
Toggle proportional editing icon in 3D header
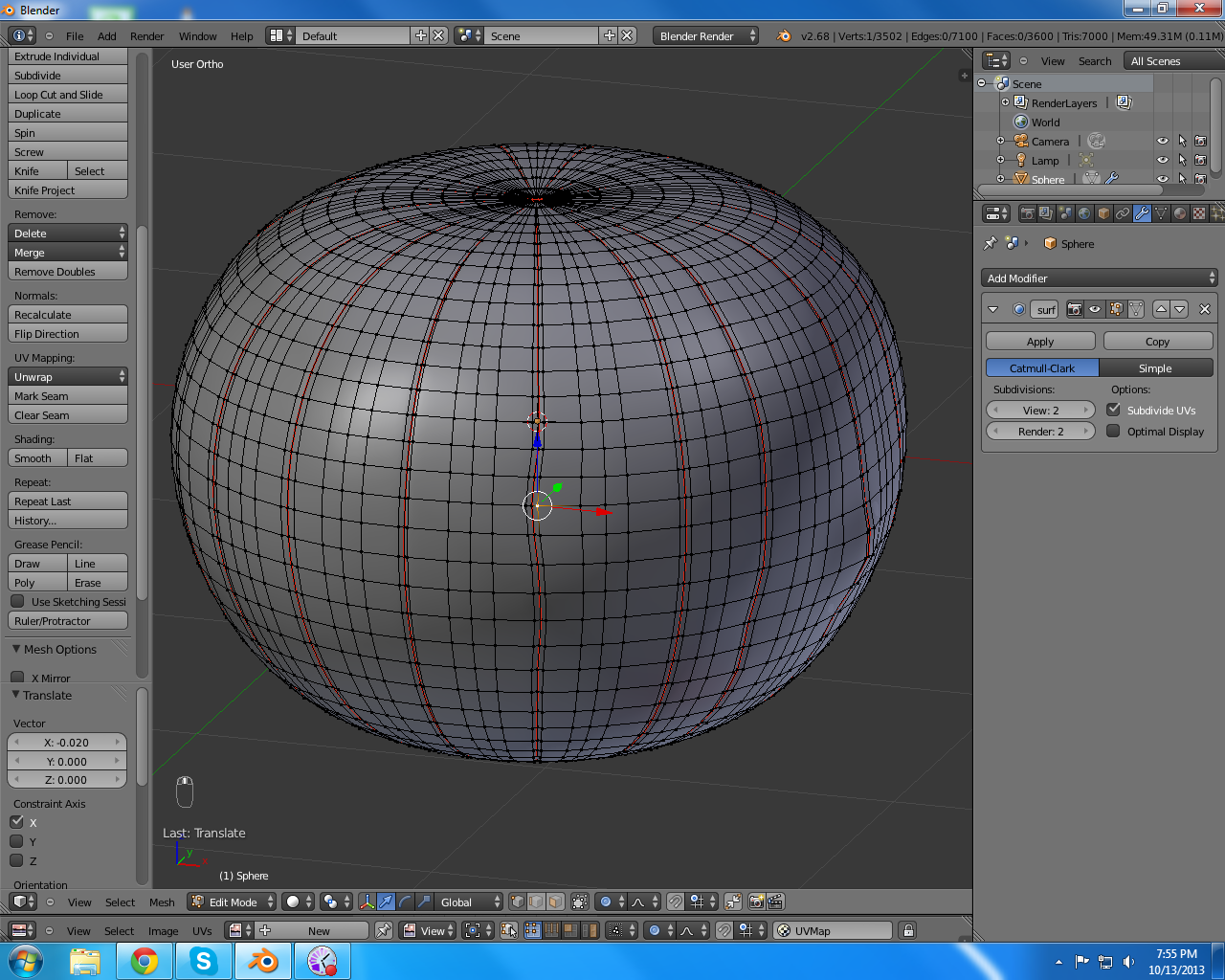[605, 902]
